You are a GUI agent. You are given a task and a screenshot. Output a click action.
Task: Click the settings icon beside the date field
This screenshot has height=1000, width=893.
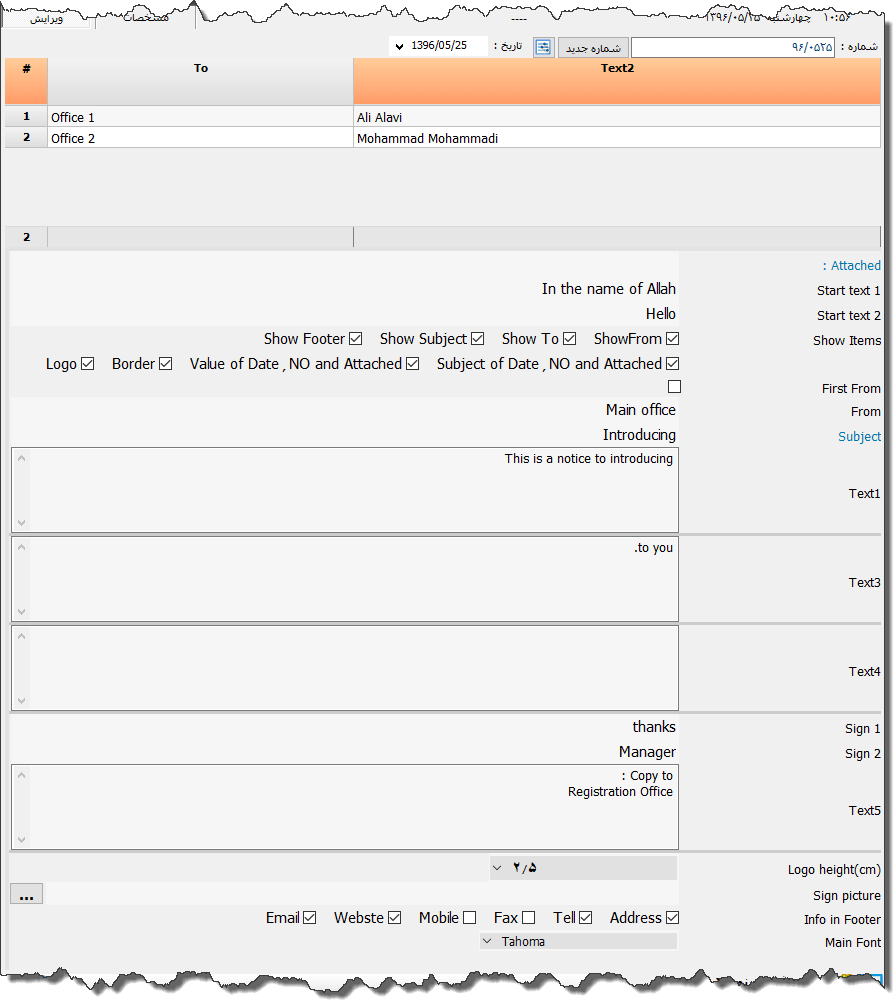543,47
